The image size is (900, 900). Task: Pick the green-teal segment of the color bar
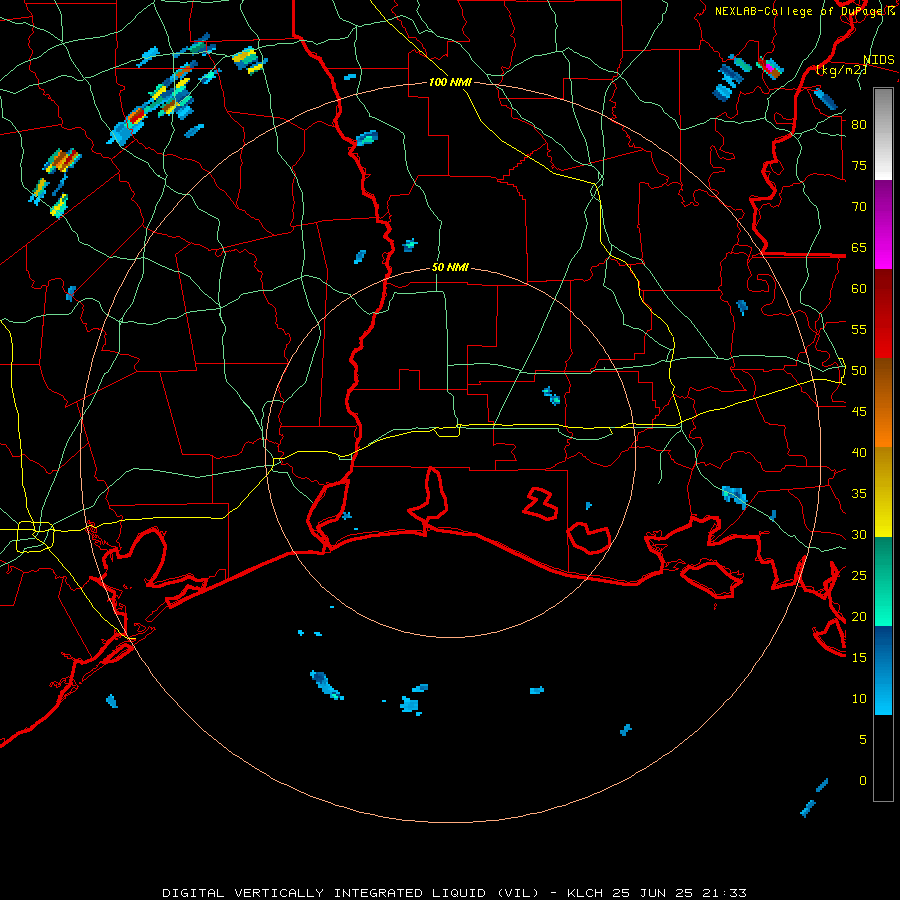(883, 581)
